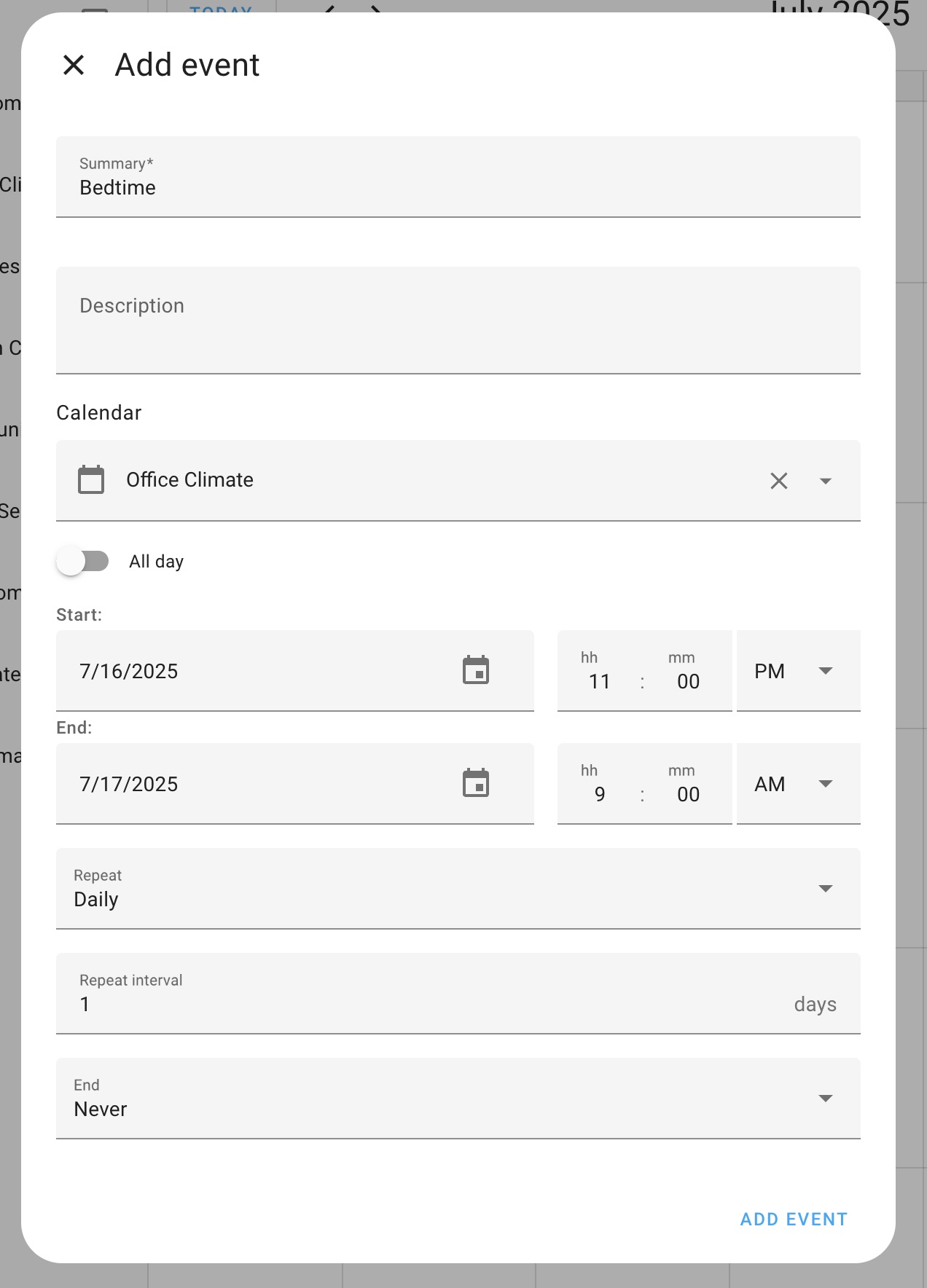Click the Repeat interval field

[x=458, y=994]
